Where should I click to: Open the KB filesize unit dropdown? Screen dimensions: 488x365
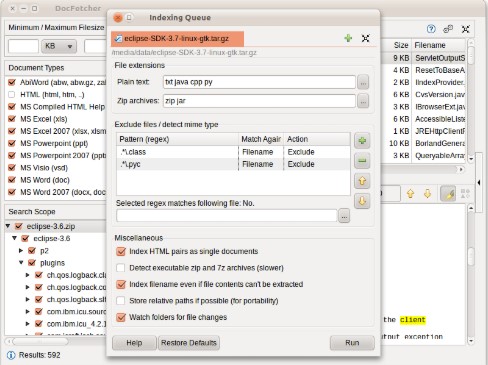tap(59, 46)
